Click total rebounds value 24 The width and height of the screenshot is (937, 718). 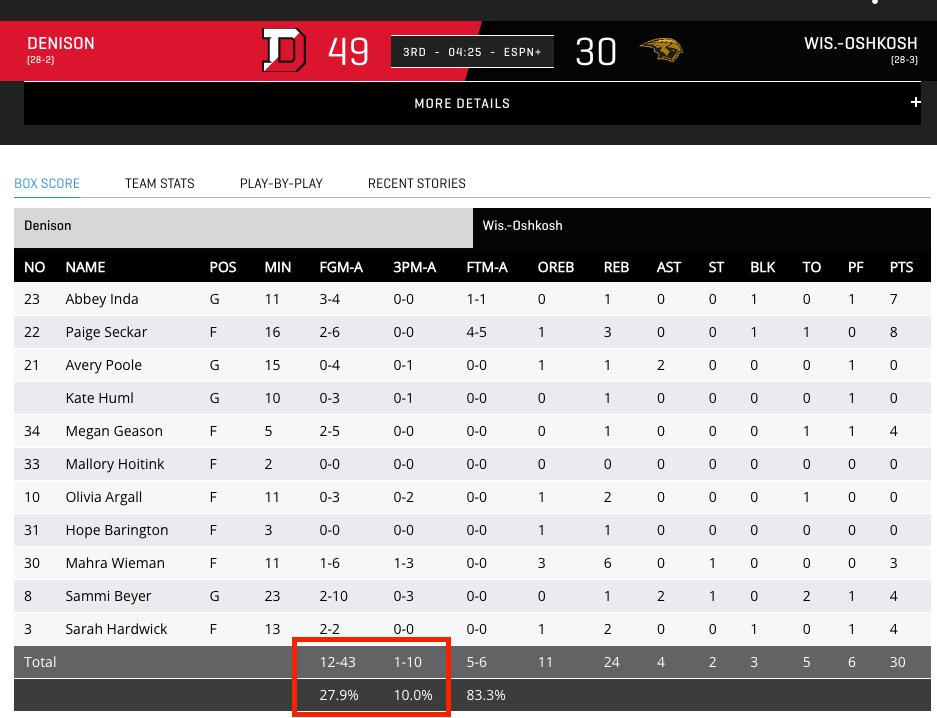click(x=611, y=662)
